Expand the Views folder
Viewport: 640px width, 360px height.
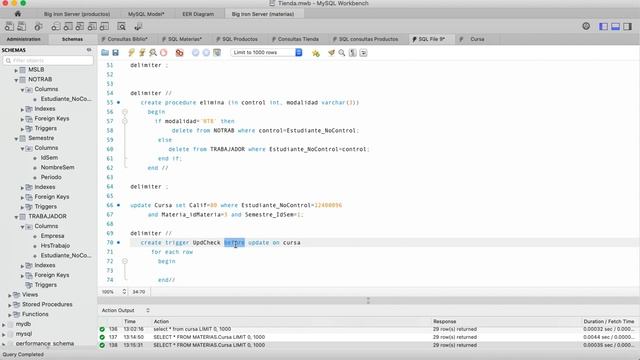tap(9, 295)
